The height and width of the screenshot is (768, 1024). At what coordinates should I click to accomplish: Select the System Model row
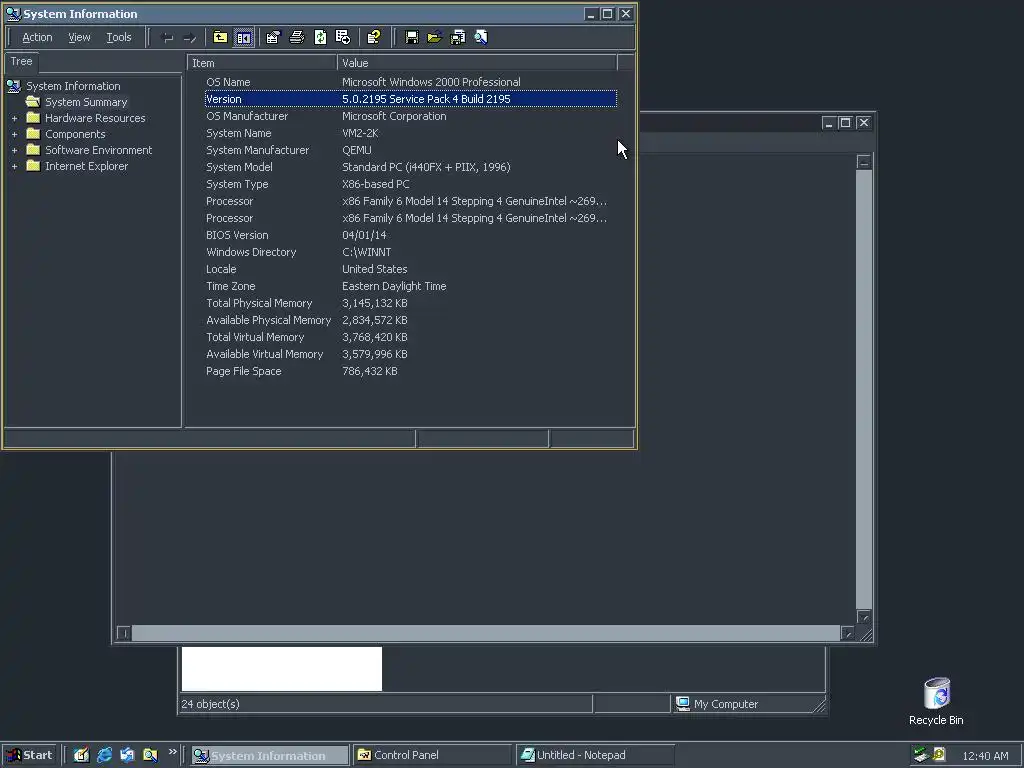[411, 167]
